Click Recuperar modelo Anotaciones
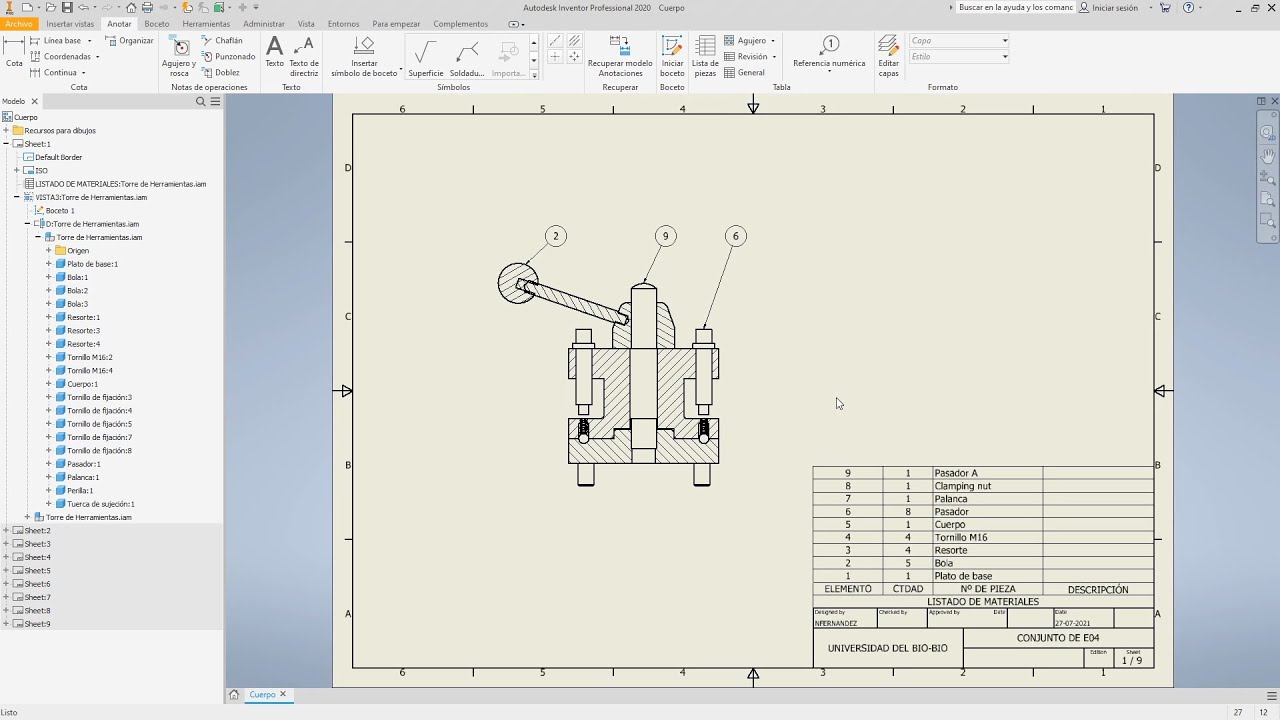The width and height of the screenshot is (1280, 720). (620, 57)
